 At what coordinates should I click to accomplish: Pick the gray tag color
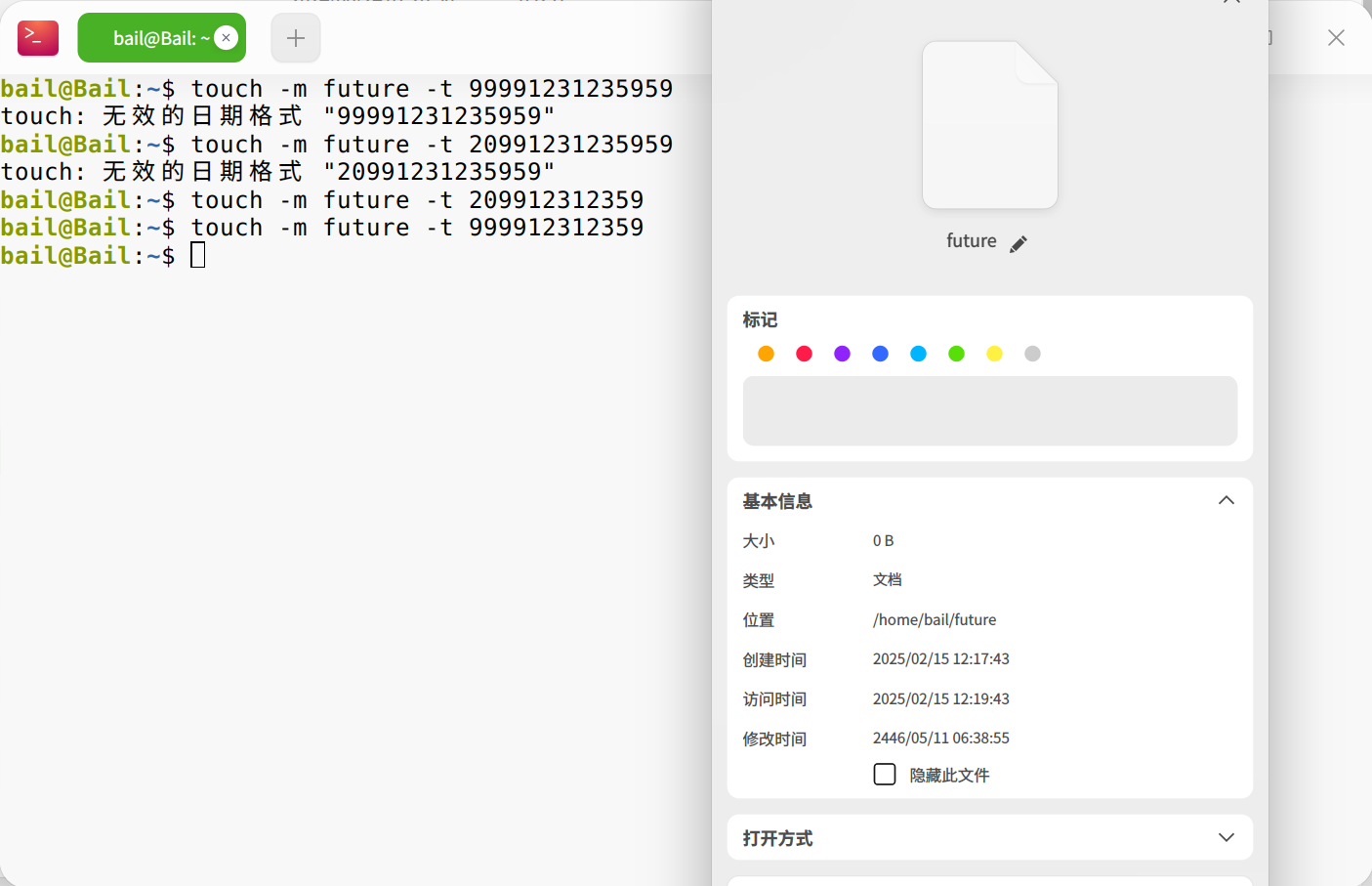(x=1033, y=354)
